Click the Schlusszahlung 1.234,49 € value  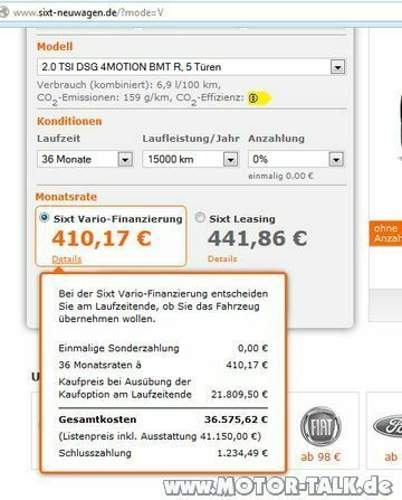[x=242, y=453]
